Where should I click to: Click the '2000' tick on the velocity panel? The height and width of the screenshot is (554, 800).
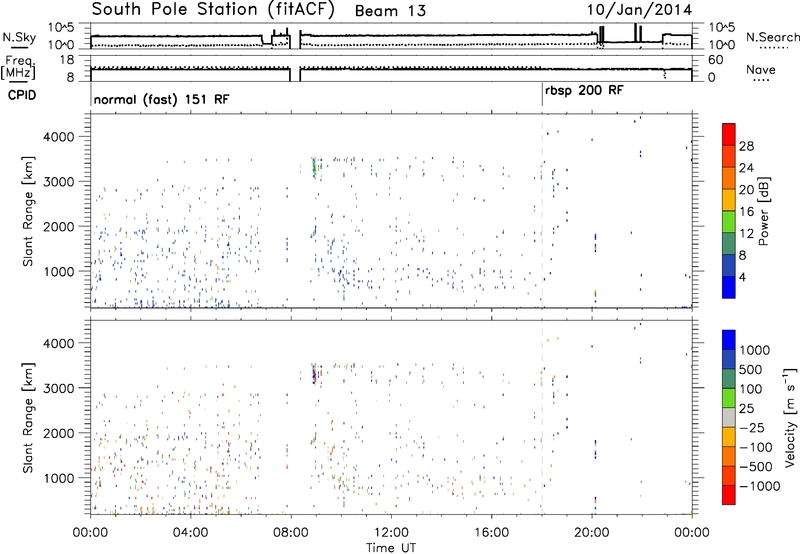point(58,433)
